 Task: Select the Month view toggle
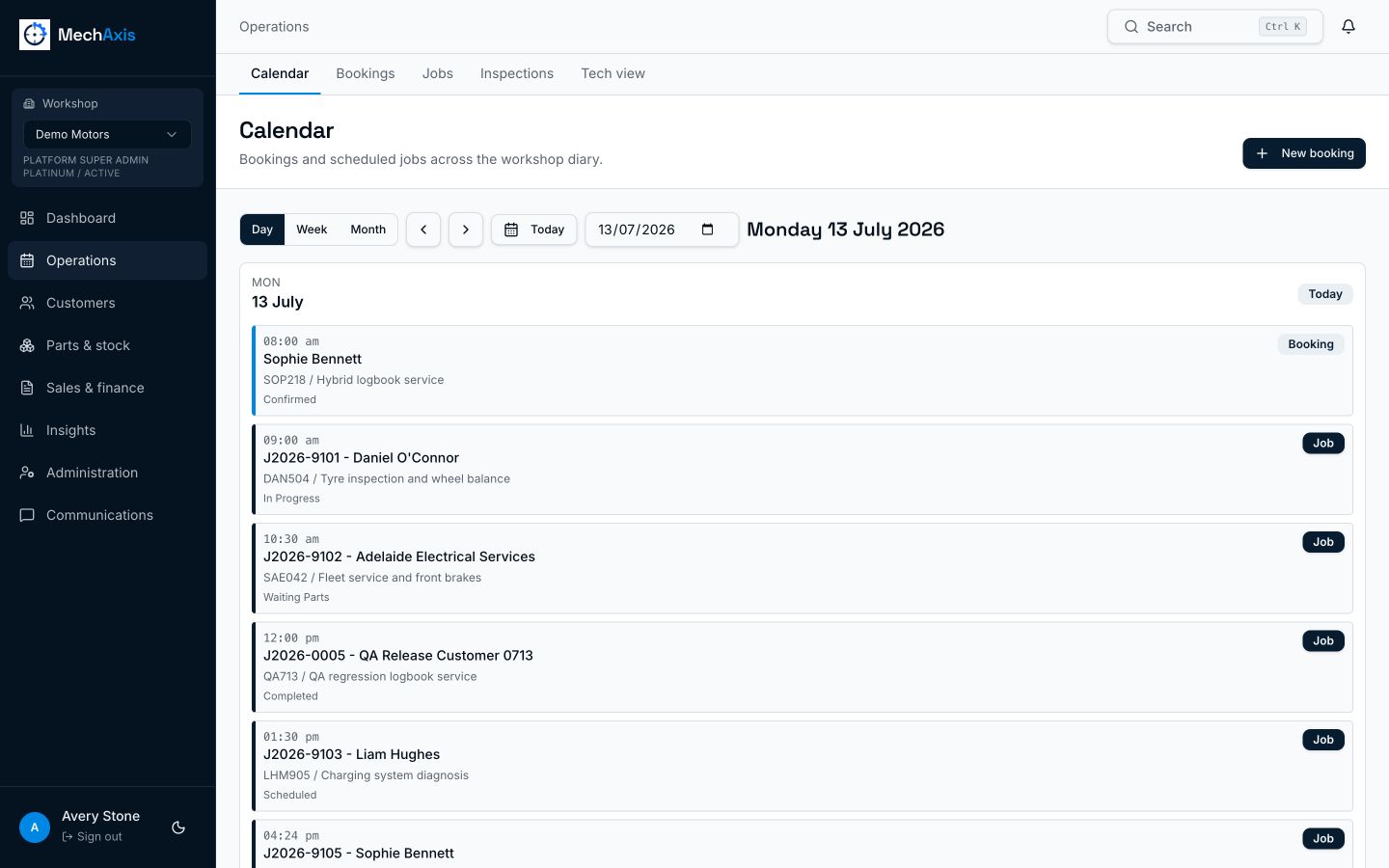(x=368, y=230)
